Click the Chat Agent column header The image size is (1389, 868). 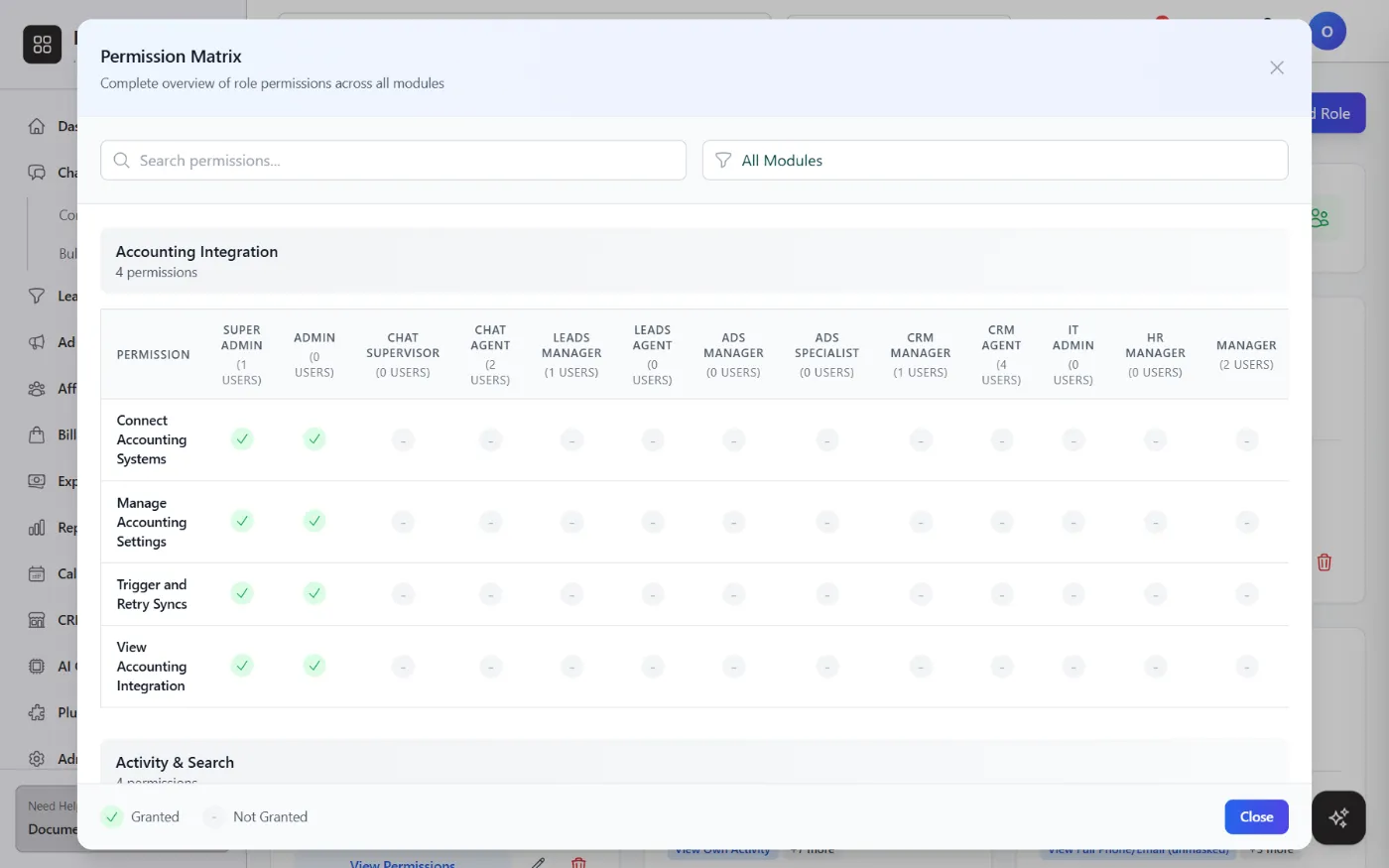(490, 354)
